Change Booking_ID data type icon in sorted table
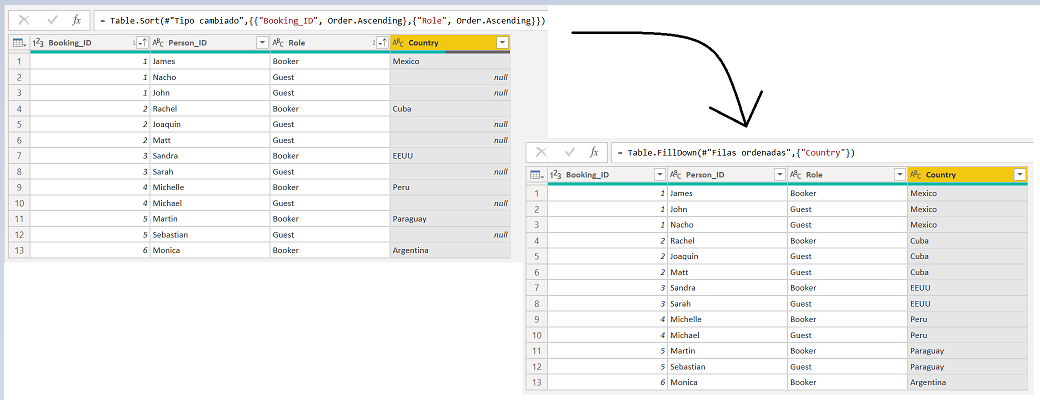The width and height of the screenshot is (1040, 400). click(38, 42)
